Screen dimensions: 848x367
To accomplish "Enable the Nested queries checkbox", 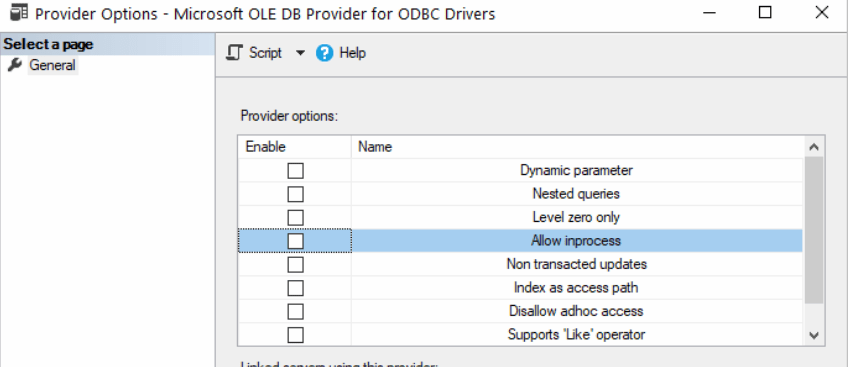I will [295, 194].
